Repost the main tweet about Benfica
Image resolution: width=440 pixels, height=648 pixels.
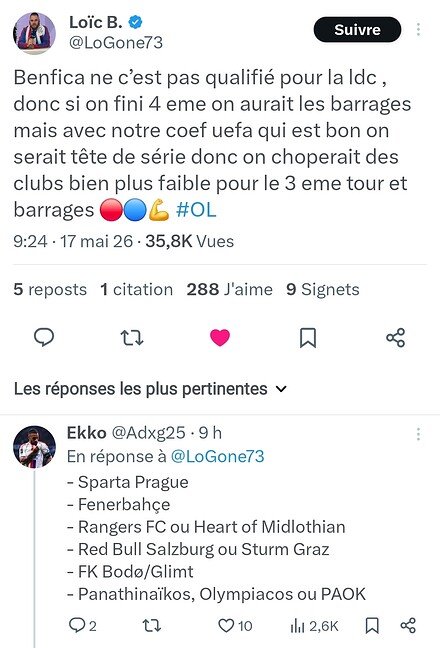click(132, 338)
